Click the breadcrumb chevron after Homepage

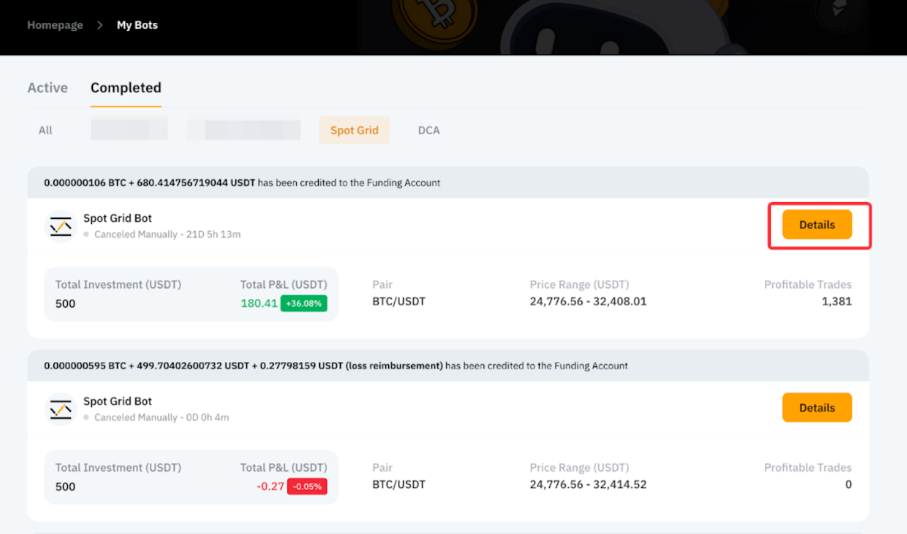coord(100,25)
